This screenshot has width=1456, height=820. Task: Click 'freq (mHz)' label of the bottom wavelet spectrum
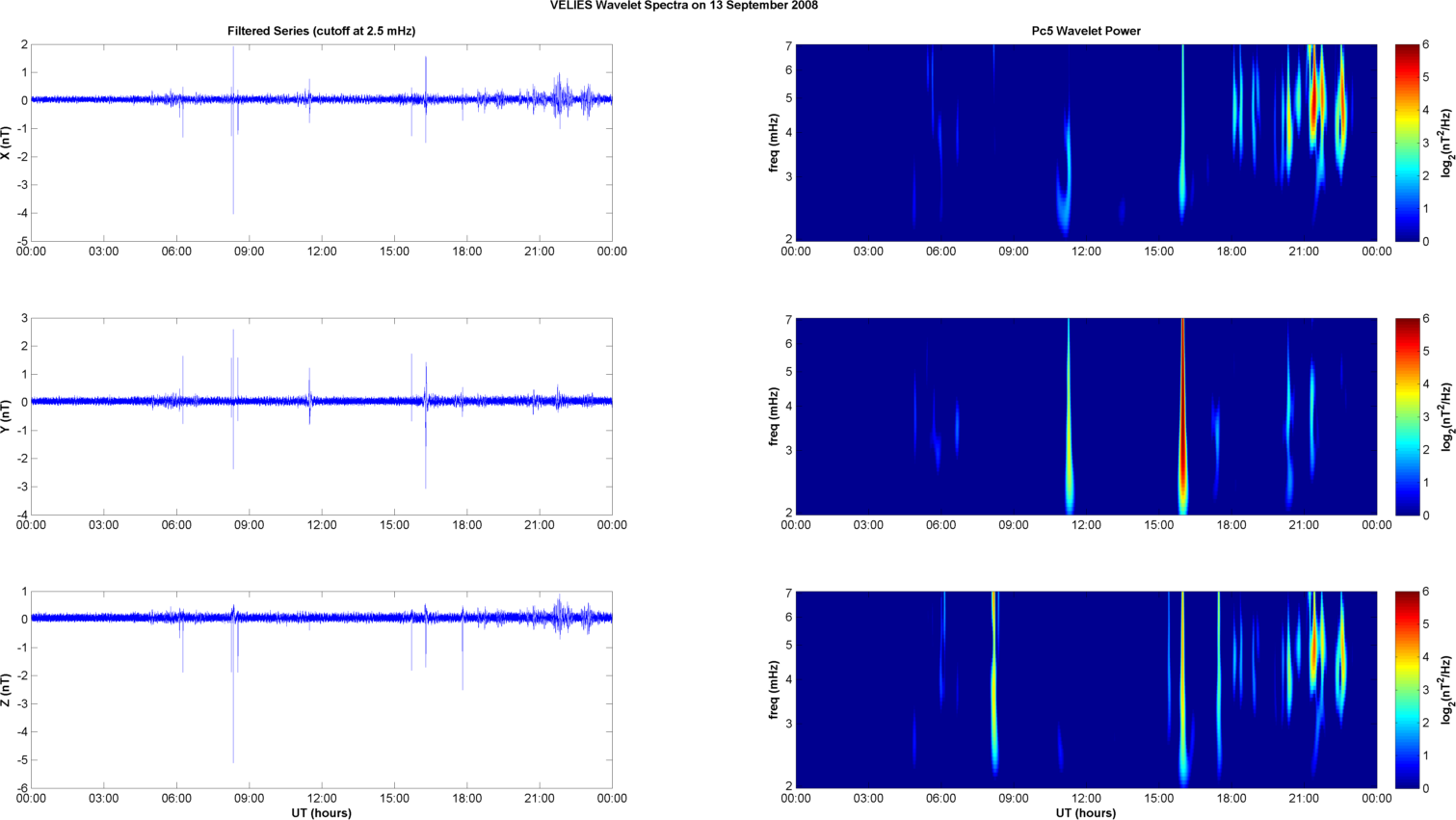[x=774, y=690]
